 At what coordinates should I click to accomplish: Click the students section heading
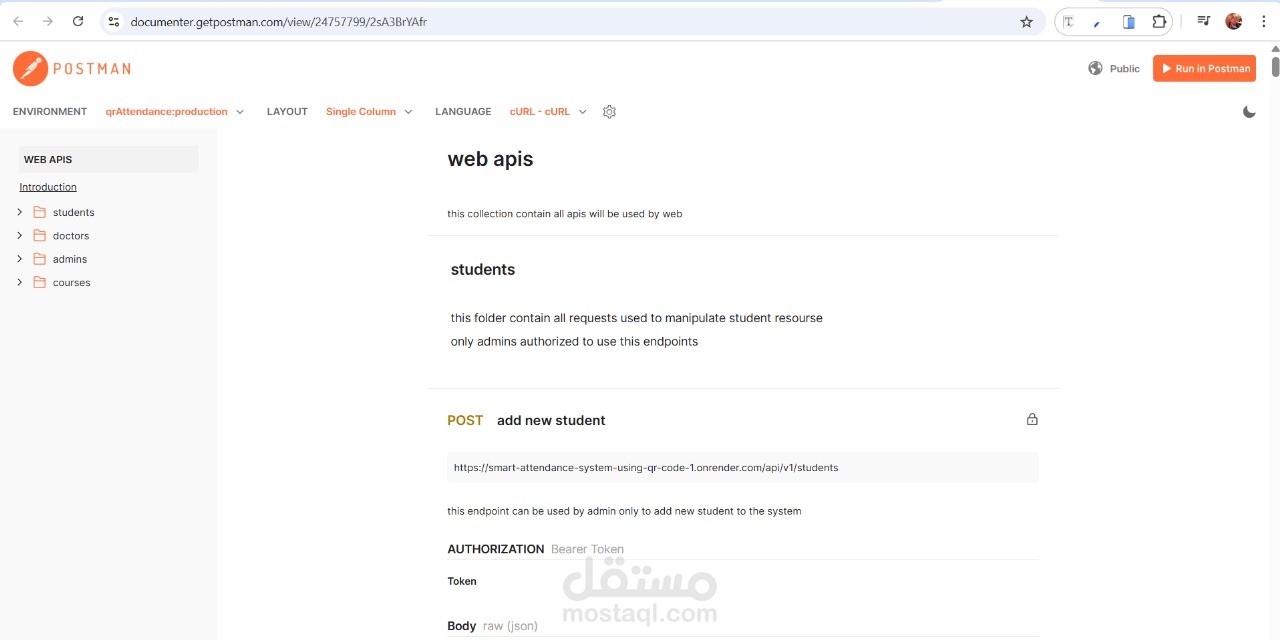coord(483,270)
